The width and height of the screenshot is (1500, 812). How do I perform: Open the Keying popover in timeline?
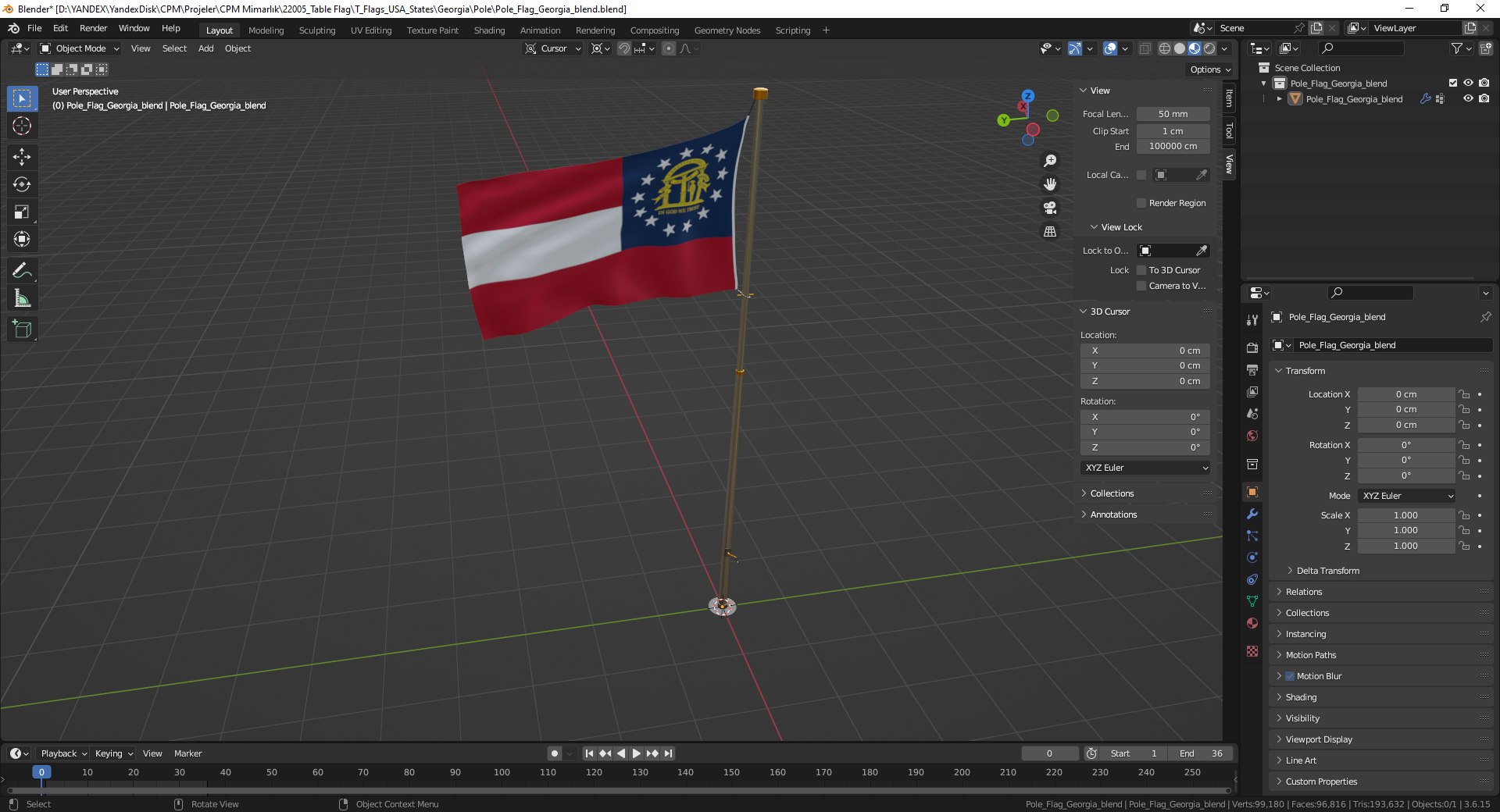pos(113,753)
